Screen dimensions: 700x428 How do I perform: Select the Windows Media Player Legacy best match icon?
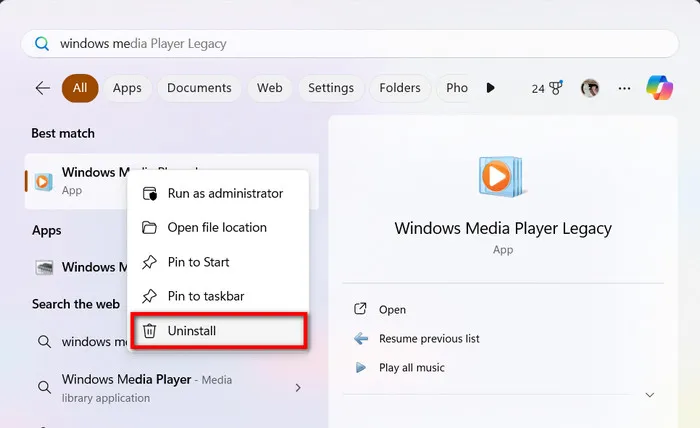[x=44, y=182]
